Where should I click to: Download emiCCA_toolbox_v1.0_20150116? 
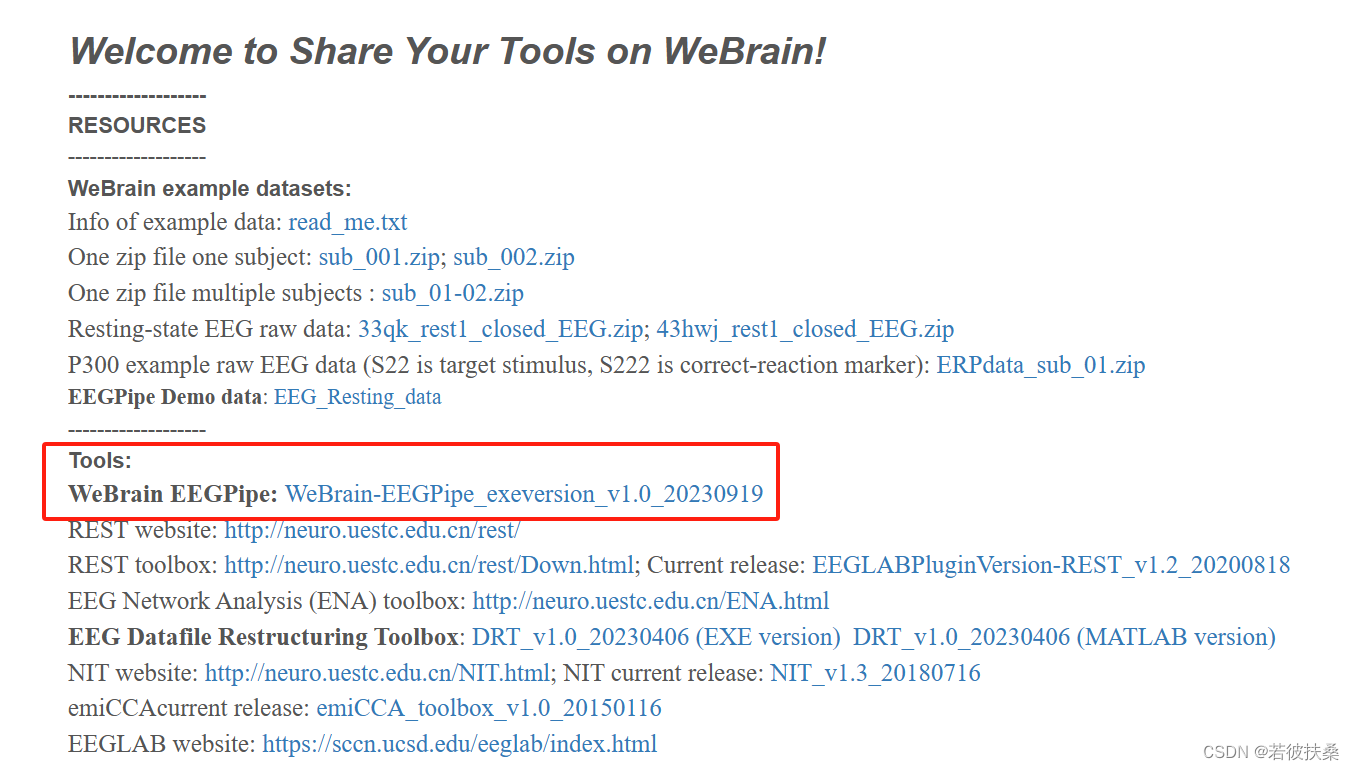pos(489,710)
